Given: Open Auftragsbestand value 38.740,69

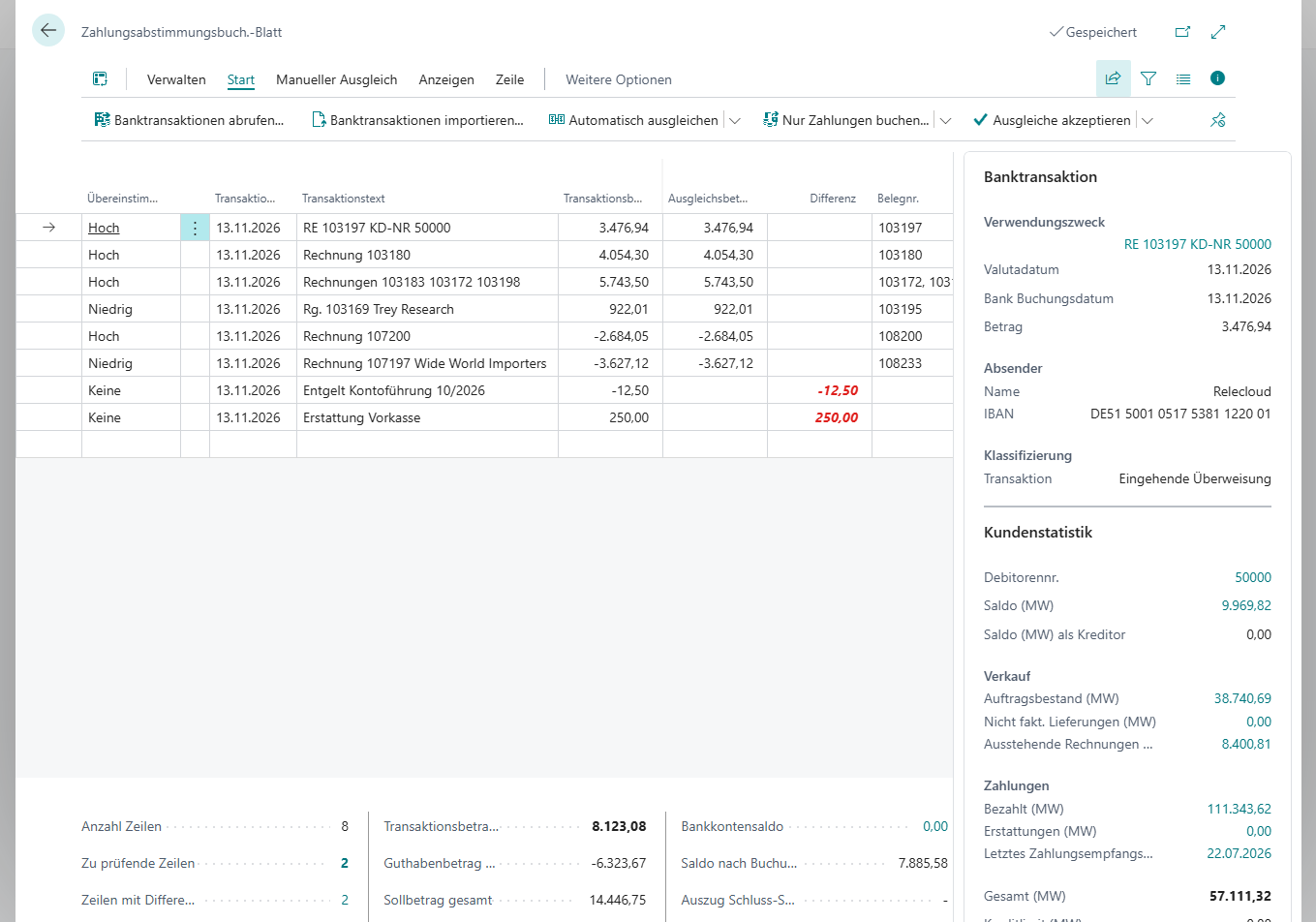Looking at the screenshot, I should 1242,699.
